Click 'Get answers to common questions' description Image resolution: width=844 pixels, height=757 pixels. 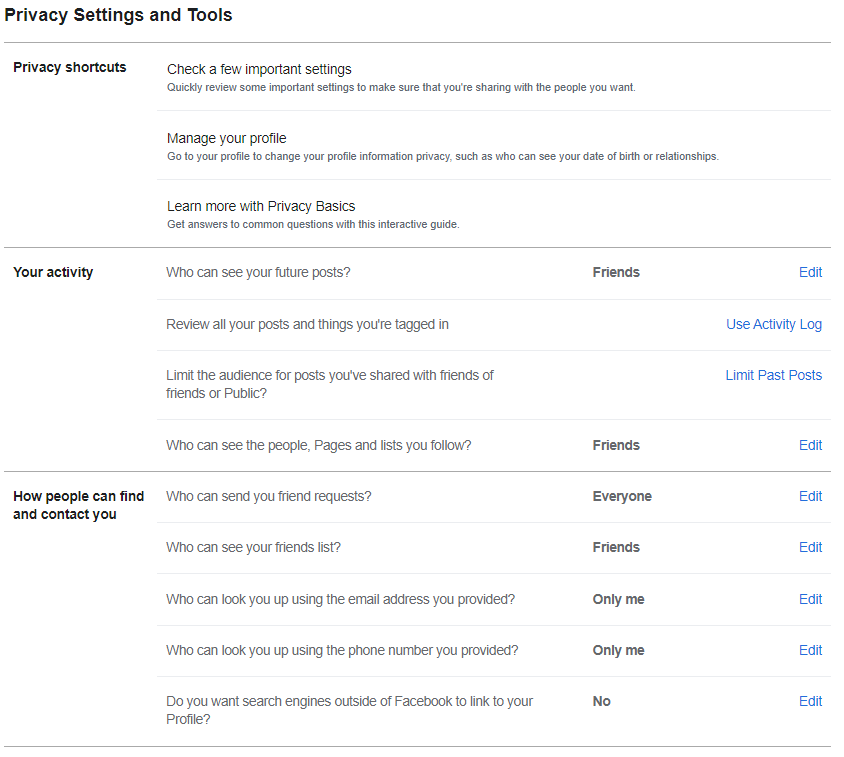pos(313,224)
